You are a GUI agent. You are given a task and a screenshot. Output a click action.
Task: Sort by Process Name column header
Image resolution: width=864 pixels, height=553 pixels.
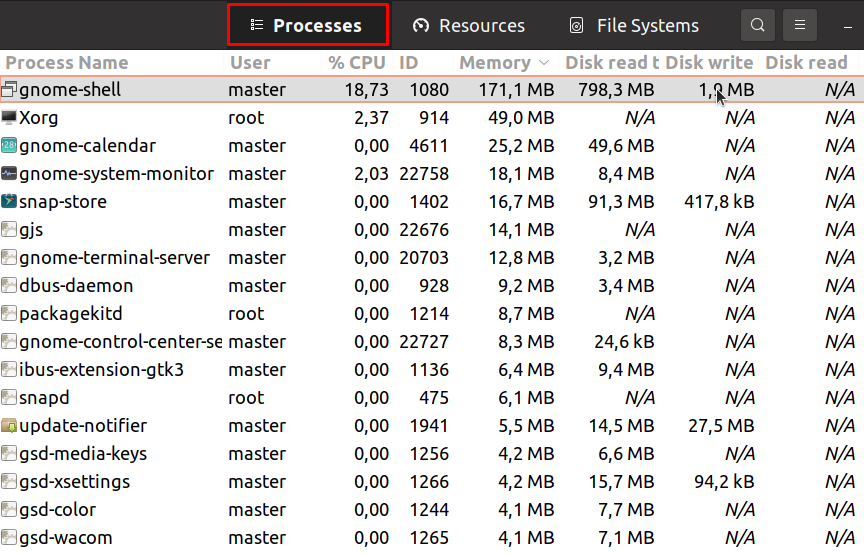68,62
